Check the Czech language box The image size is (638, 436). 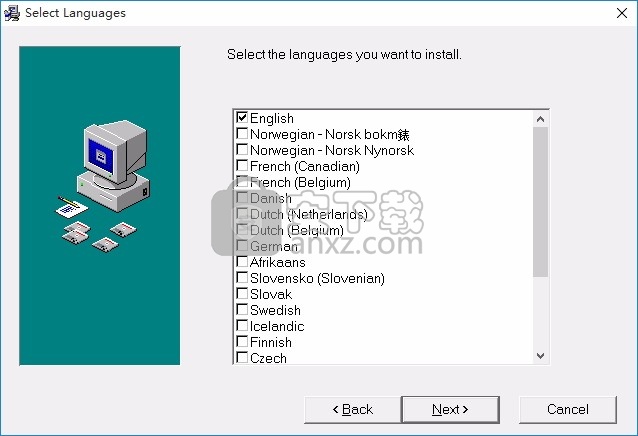242,358
